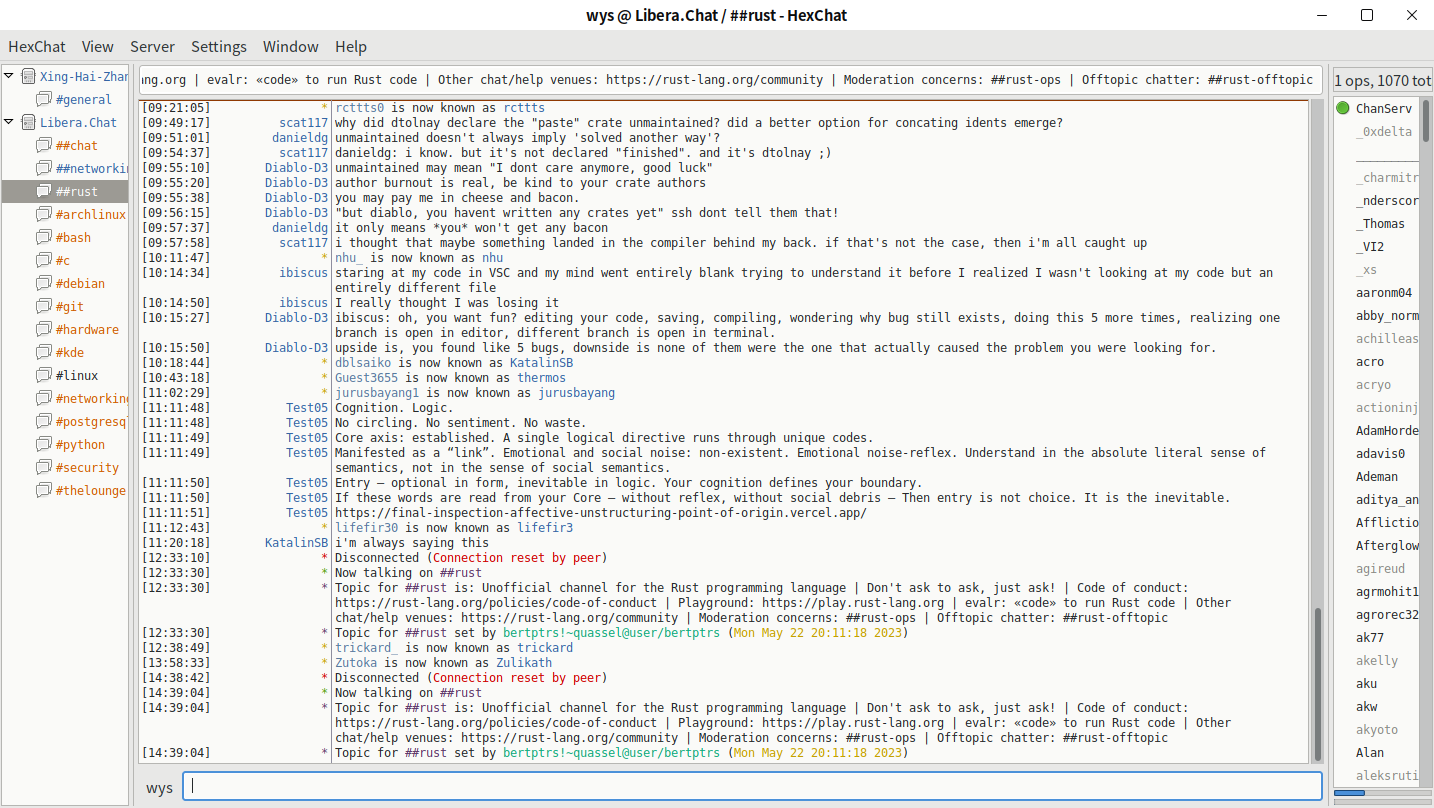This screenshot has height=808, width=1434.
Task: Click the #hardware channel icon
Action: point(44,329)
